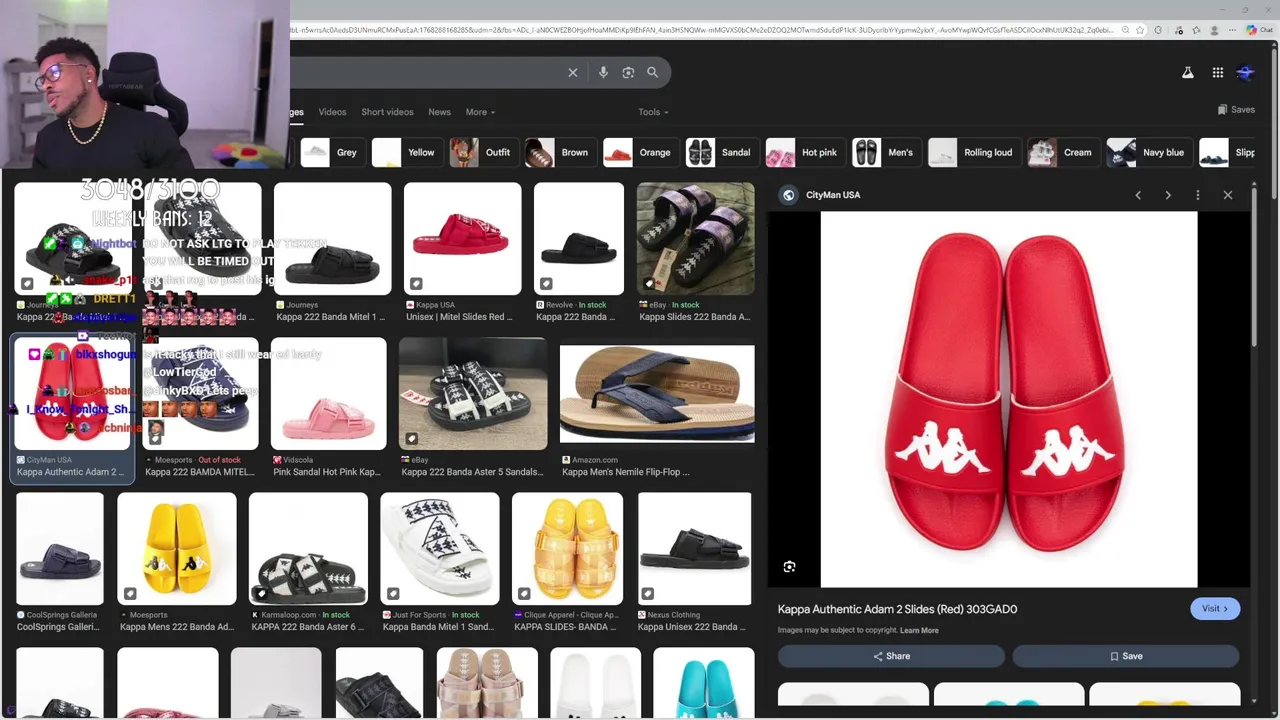
Task: Switch to the News tab
Action: pyautogui.click(x=439, y=112)
